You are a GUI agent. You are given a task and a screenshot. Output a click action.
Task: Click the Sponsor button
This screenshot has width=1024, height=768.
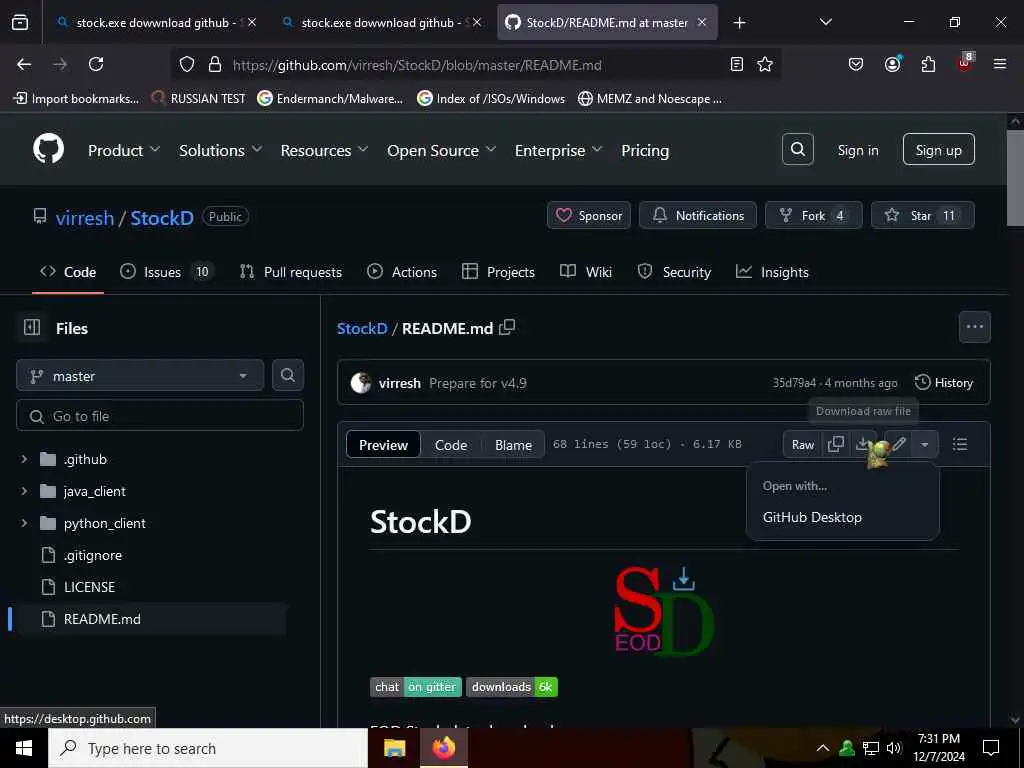coord(588,215)
